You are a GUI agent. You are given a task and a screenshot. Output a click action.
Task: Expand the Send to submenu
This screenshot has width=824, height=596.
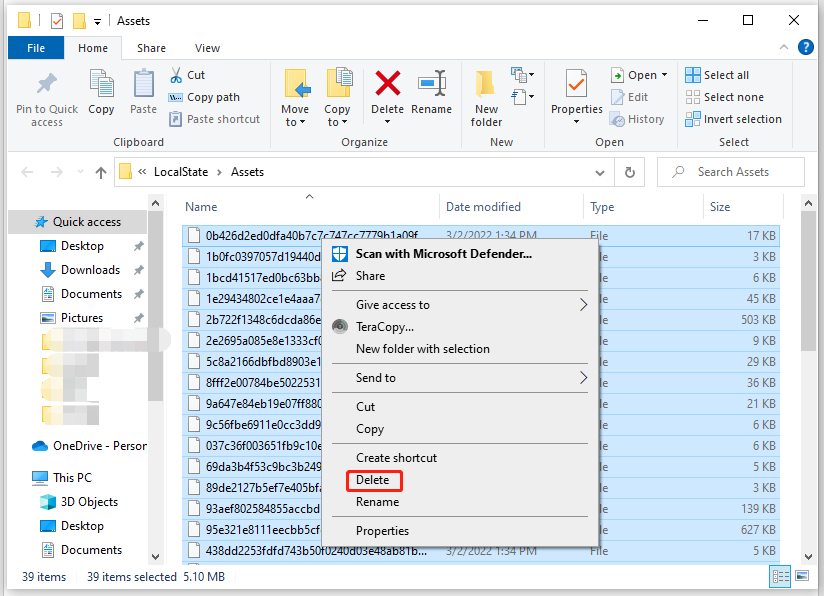click(x=459, y=378)
